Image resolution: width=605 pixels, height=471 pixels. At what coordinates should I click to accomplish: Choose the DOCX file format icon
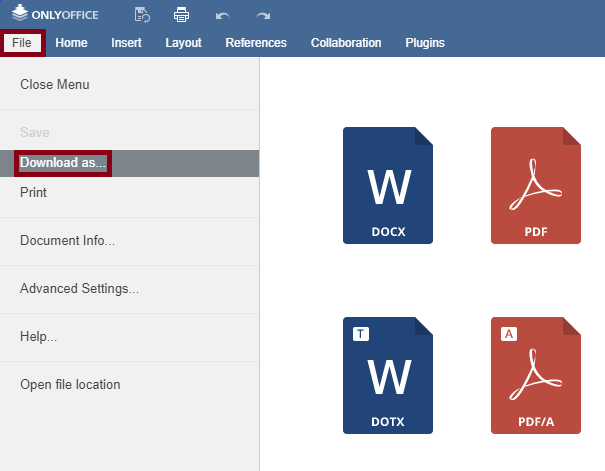coord(387,185)
